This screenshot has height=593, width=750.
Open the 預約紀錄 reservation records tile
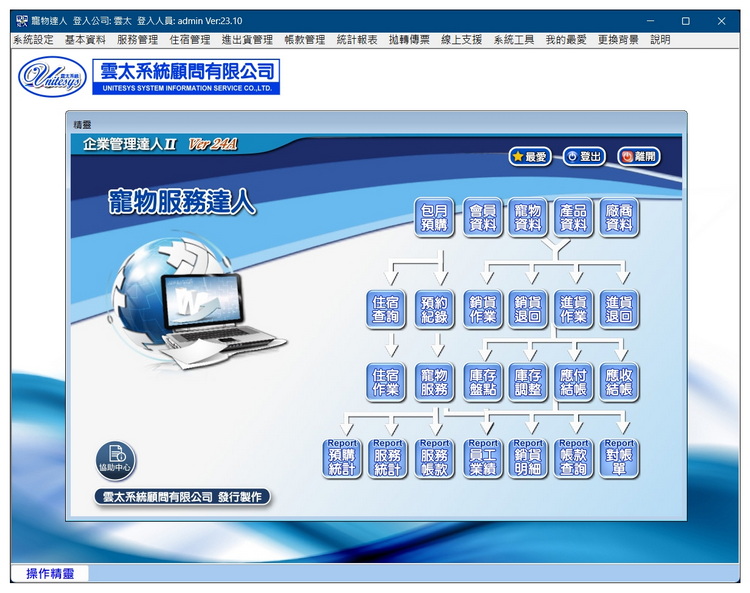coord(434,309)
